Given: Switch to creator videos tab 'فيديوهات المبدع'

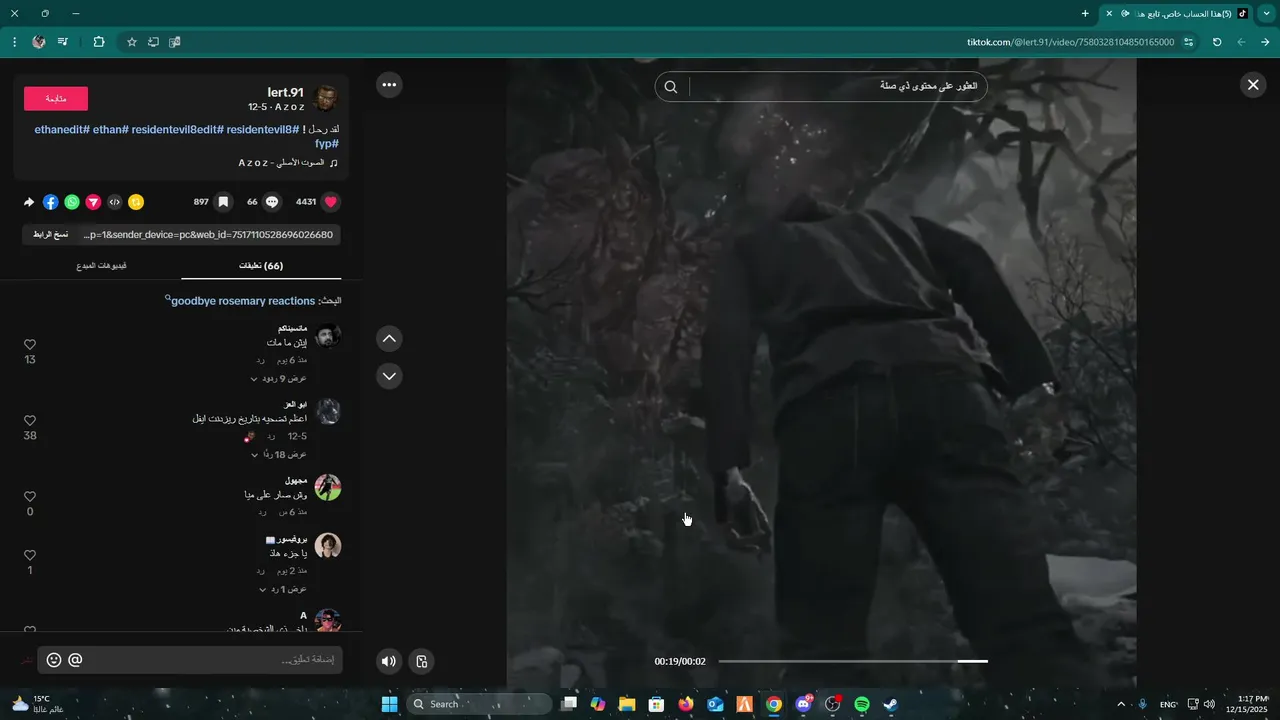Looking at the screenshot, I should coord(101,266).
